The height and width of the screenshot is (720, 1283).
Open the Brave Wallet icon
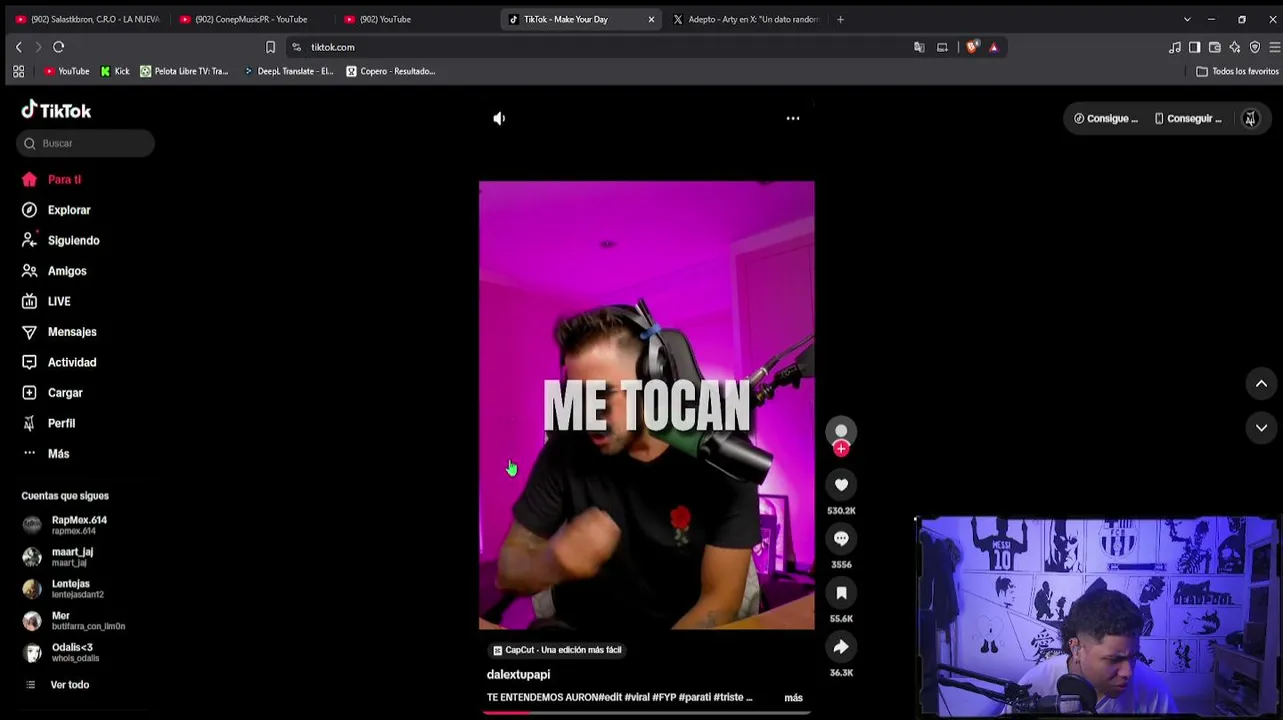pyautogui.click(x=1215, y=47)
